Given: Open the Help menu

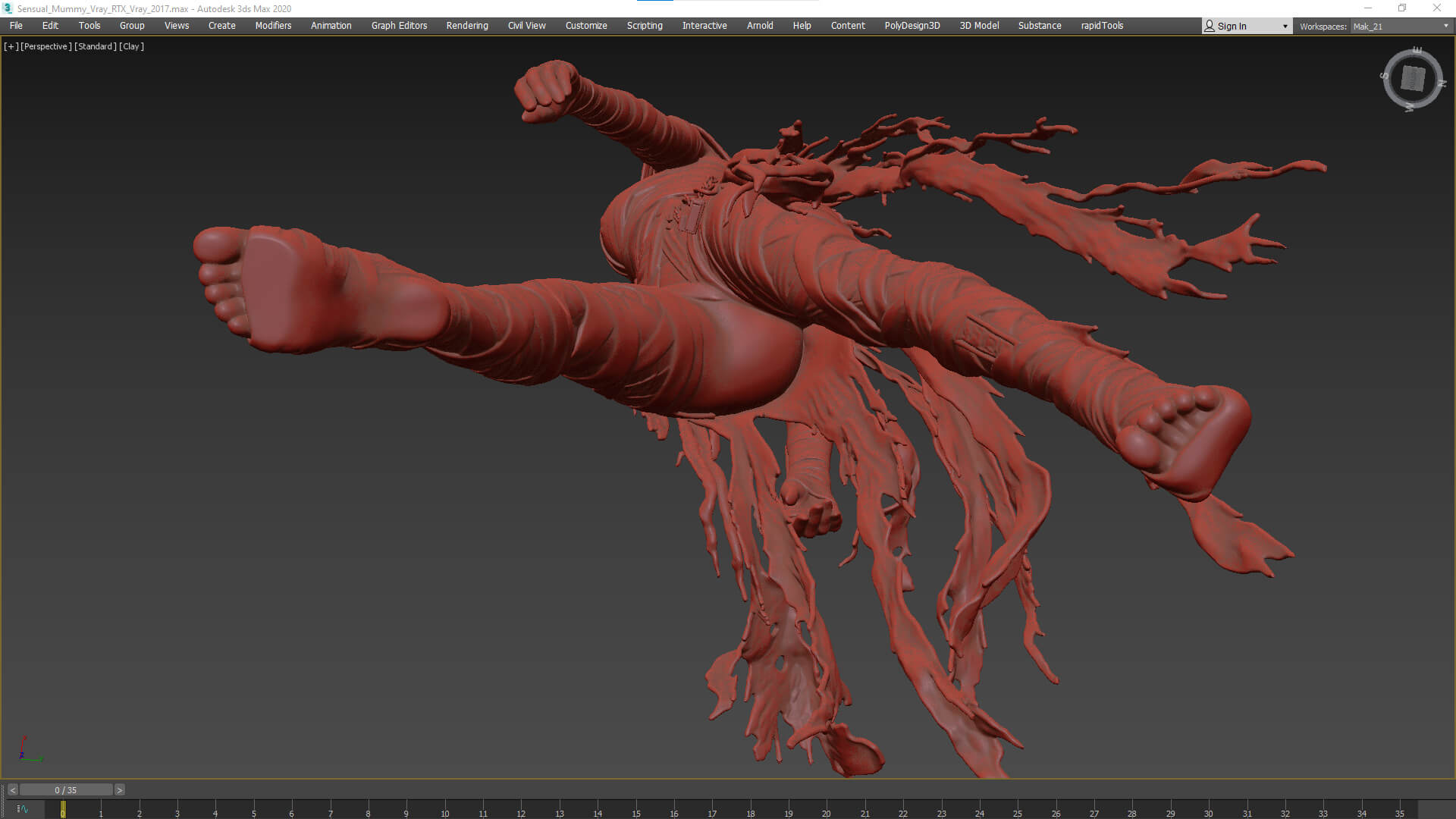Looking at the screenshot, I should [x=802, y=26].
